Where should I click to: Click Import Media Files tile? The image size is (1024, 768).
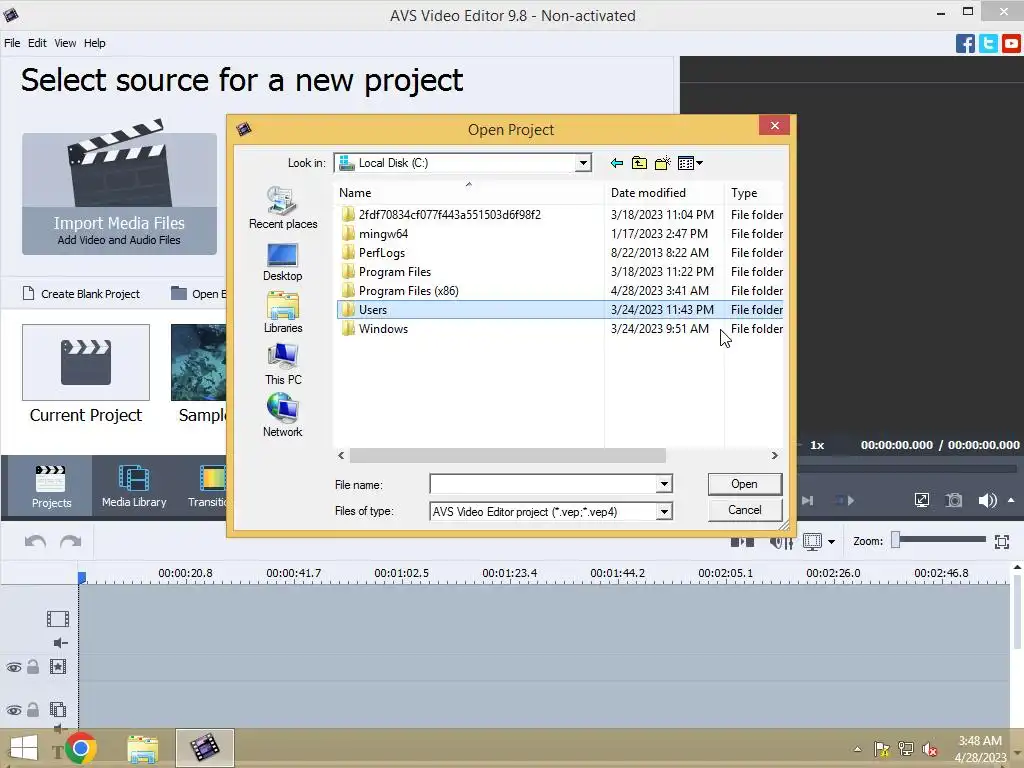120,194
